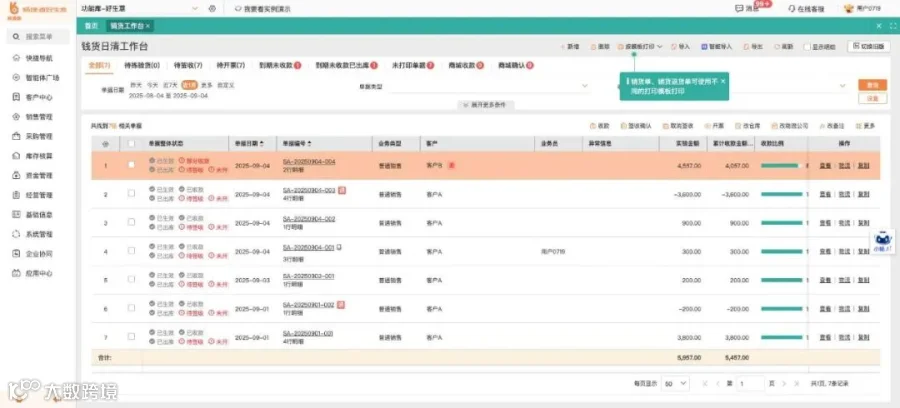Check the box for row SA-20250901-002
The height and width of the screenshot is (408, 900).
(x=131, y=308)
